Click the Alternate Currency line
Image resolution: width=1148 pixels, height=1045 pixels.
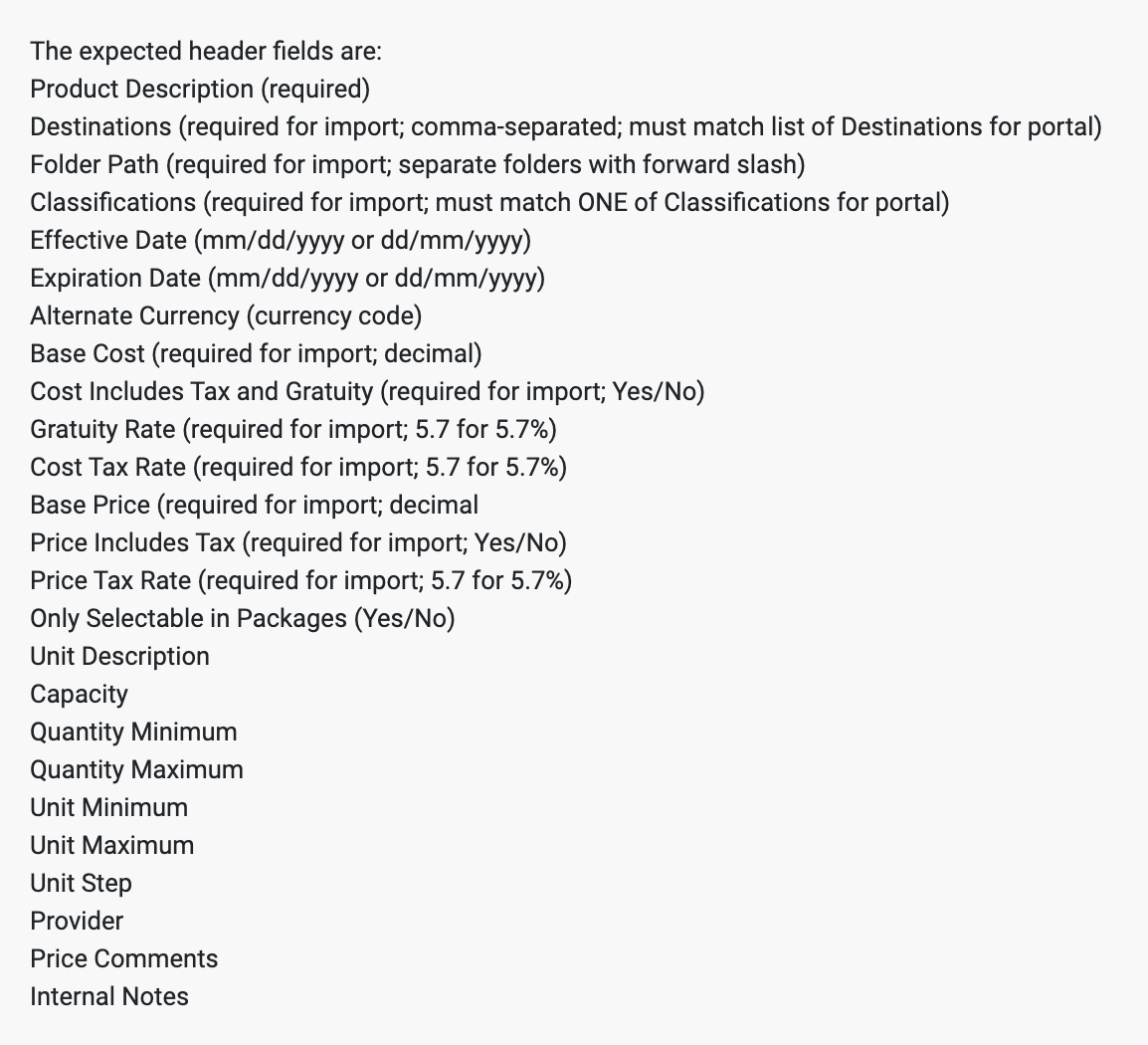(x=226, y=316)
